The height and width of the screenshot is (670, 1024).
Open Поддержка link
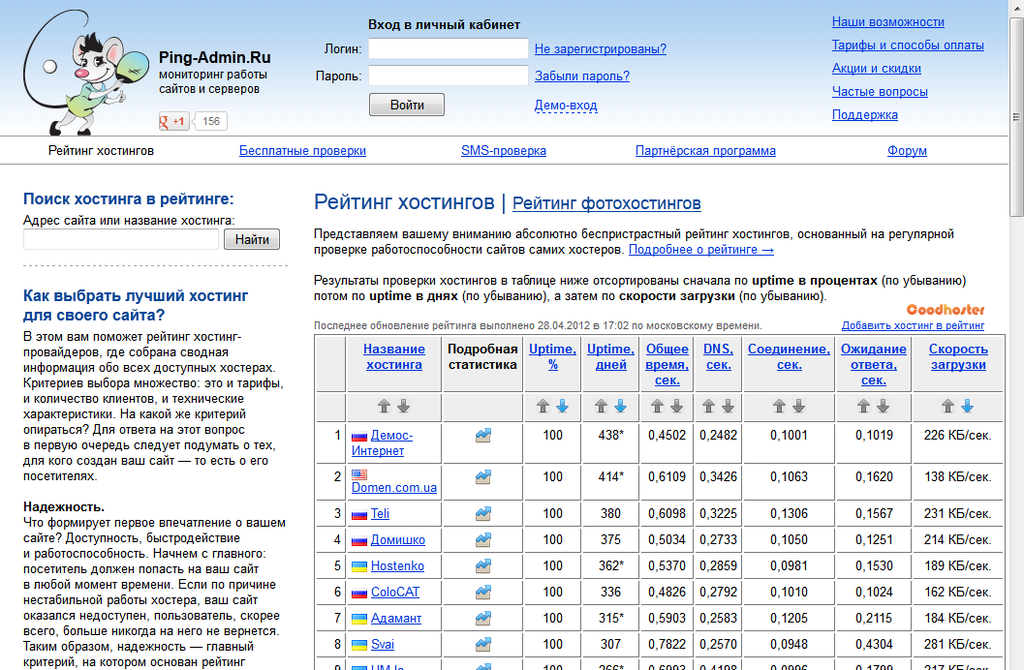tap(865, 115)
